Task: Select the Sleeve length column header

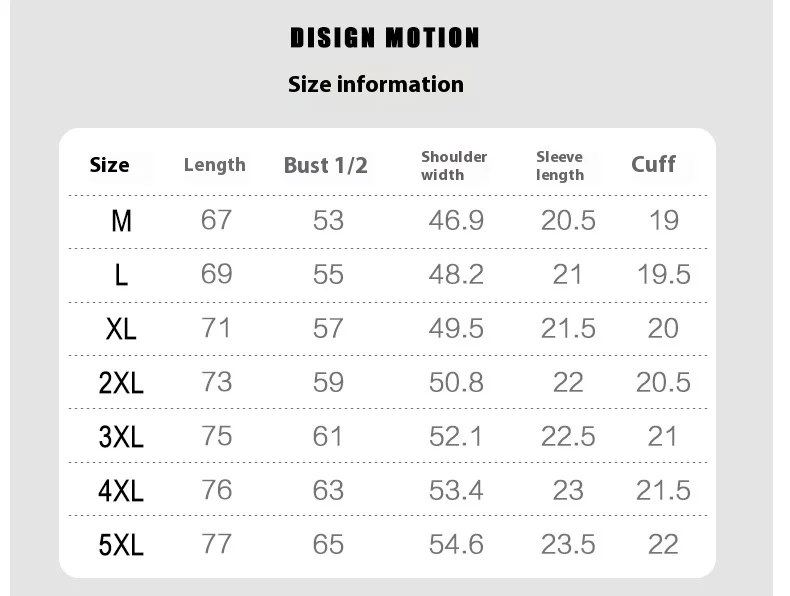Action: 560,165
